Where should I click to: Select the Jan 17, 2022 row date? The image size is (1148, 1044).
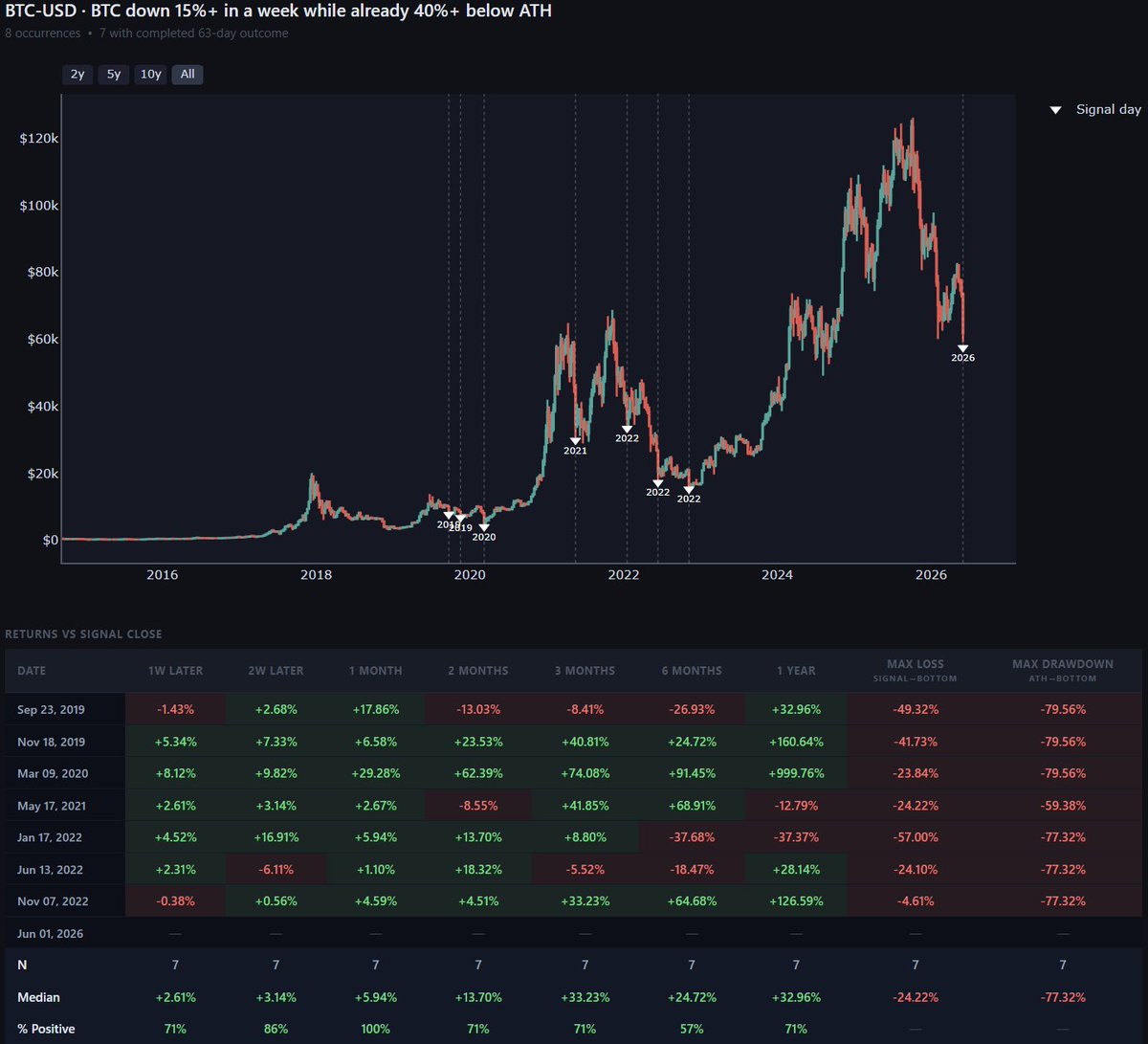(50, 837)
